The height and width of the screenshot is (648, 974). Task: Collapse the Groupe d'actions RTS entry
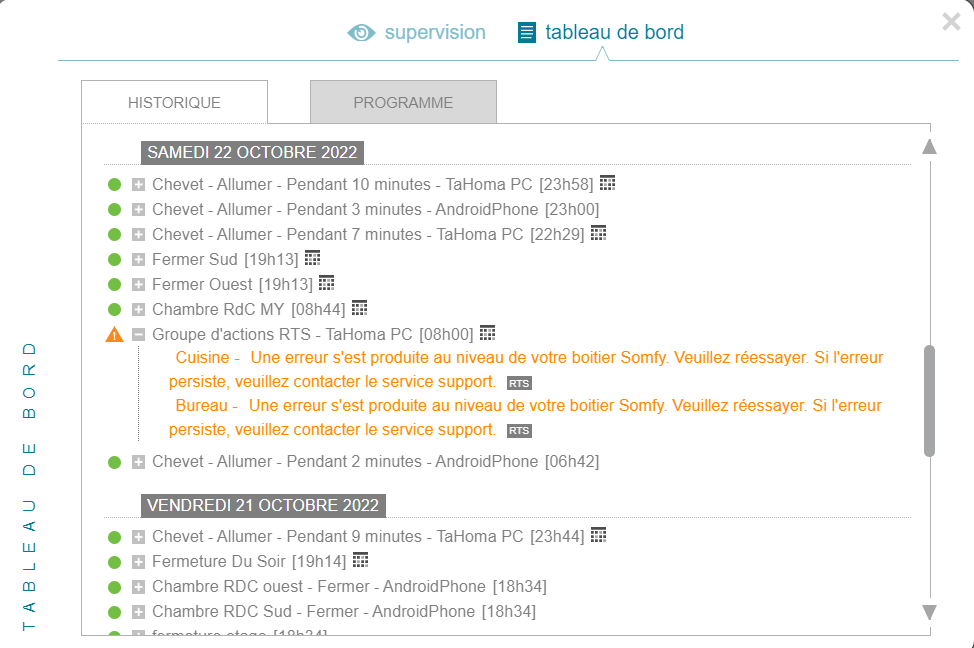pos(139,335)
